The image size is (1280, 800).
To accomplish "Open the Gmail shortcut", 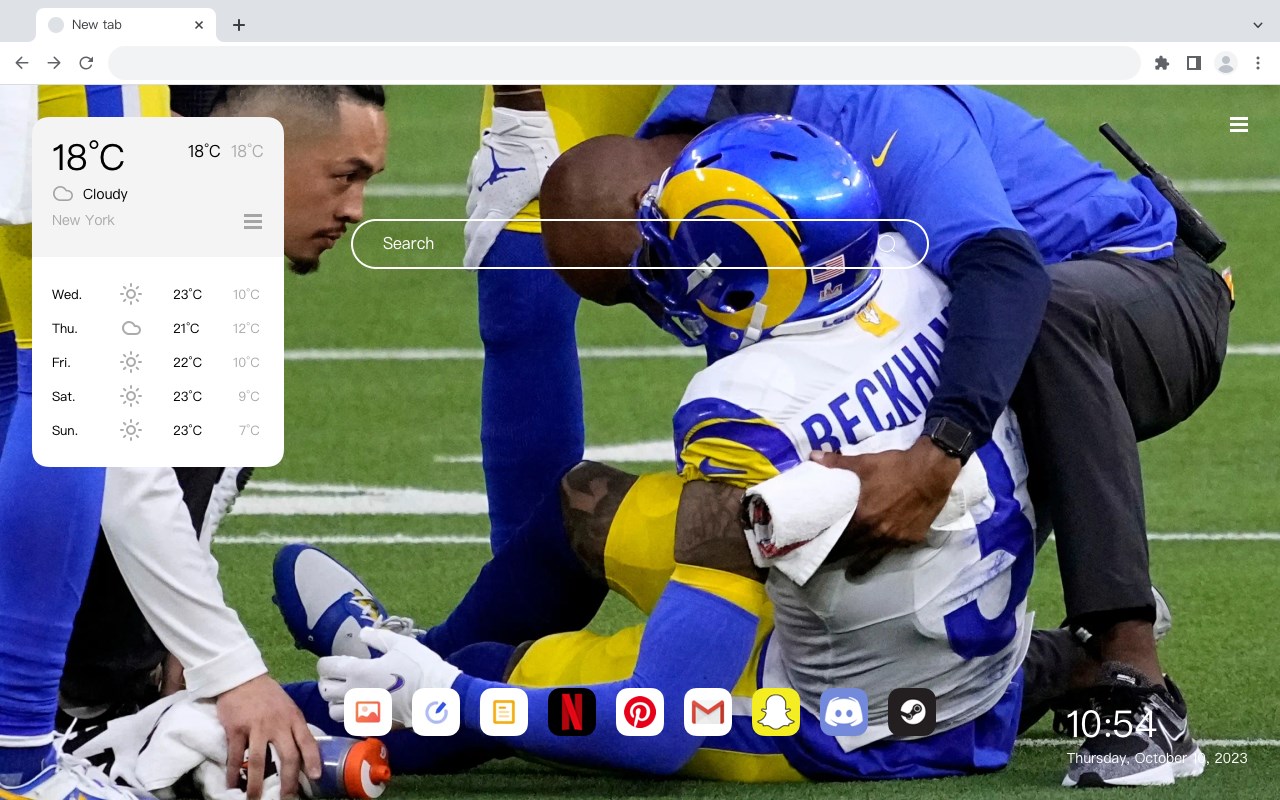I will click(708, 712).
